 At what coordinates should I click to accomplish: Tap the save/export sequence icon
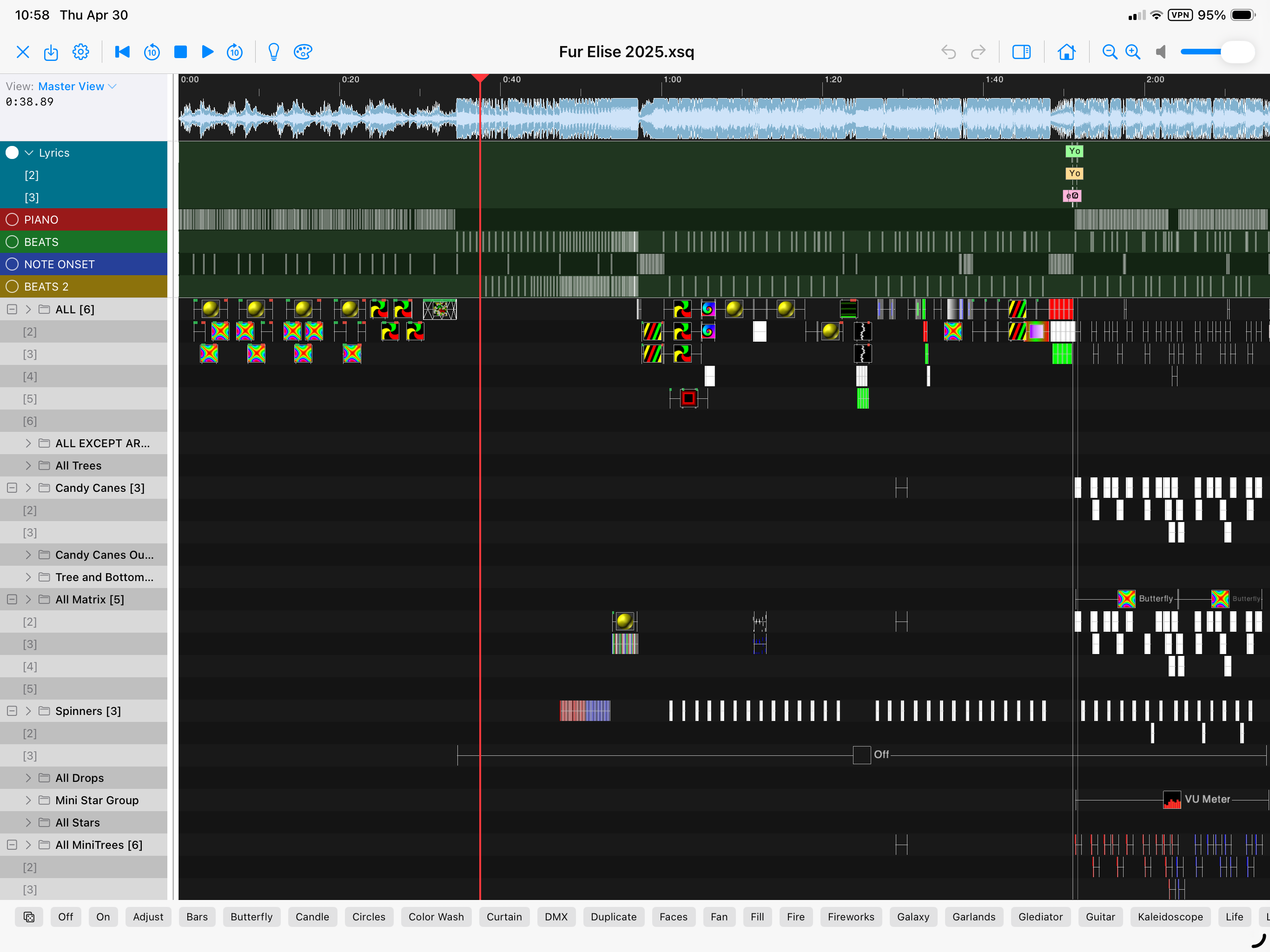click(x=51, y=52)
